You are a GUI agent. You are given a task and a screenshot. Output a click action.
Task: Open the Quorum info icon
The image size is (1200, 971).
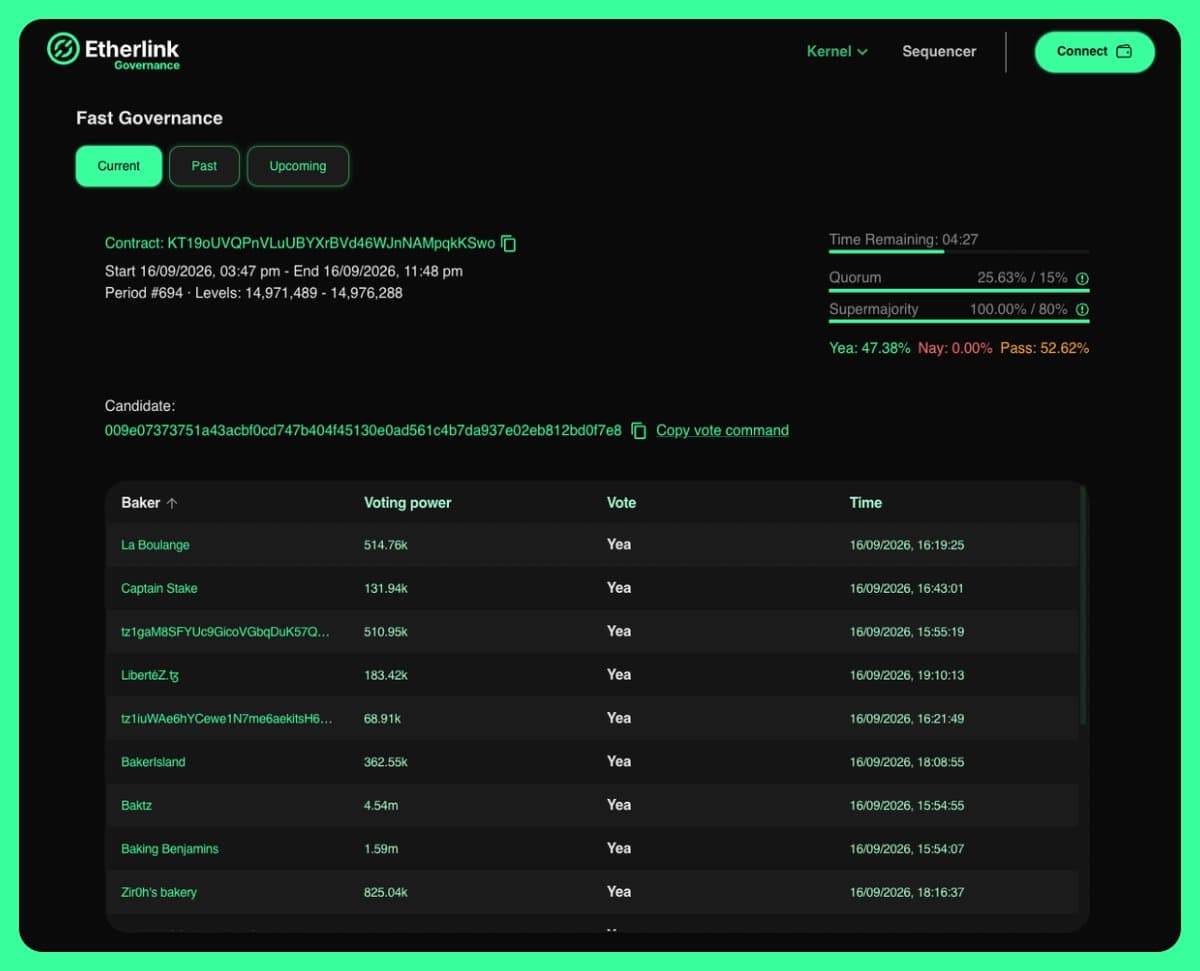pos(1082,278)
